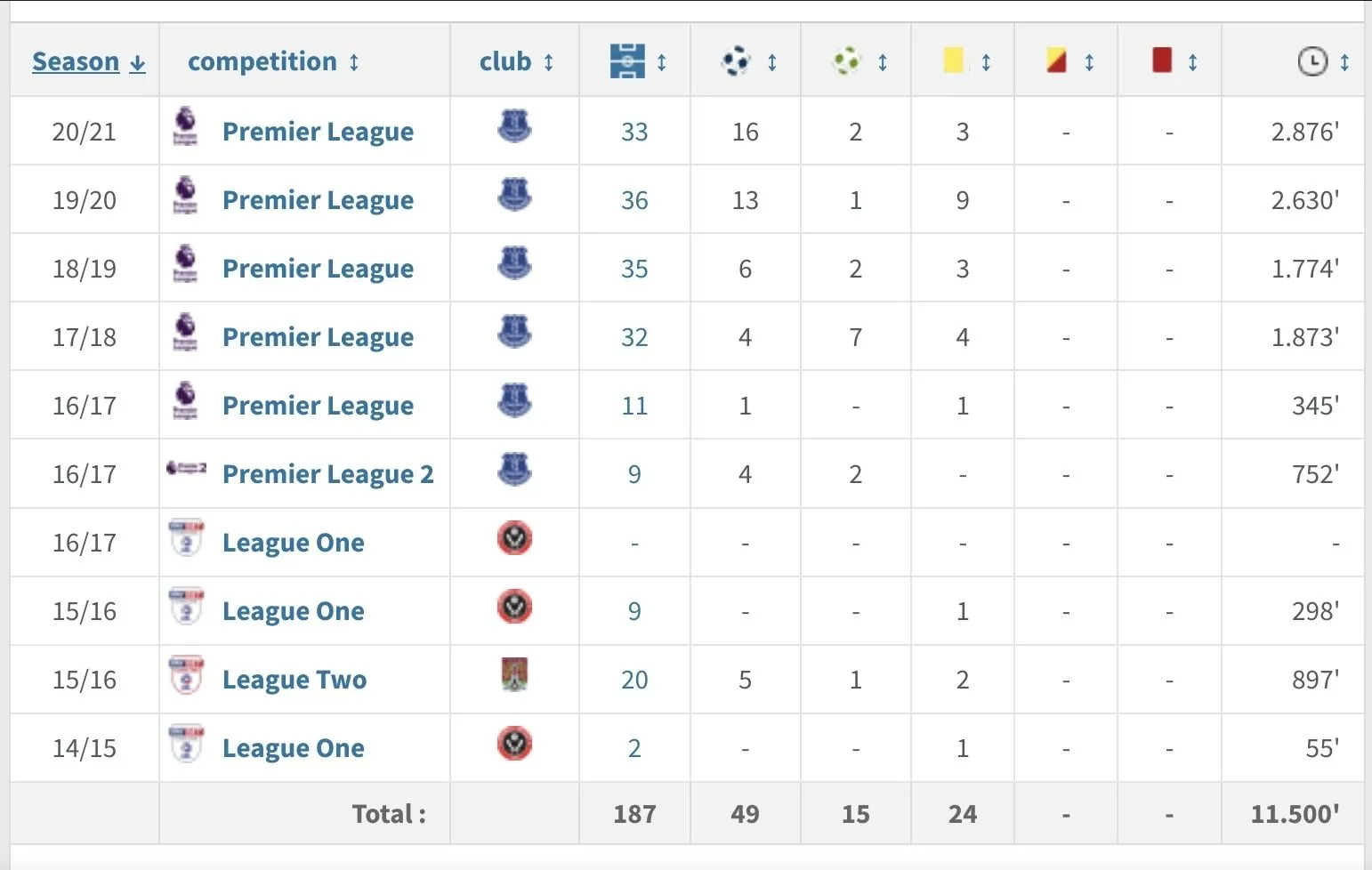Screen dimensions: 1372x870
Task: Sort by goals football icon
Action: point(737,61)
